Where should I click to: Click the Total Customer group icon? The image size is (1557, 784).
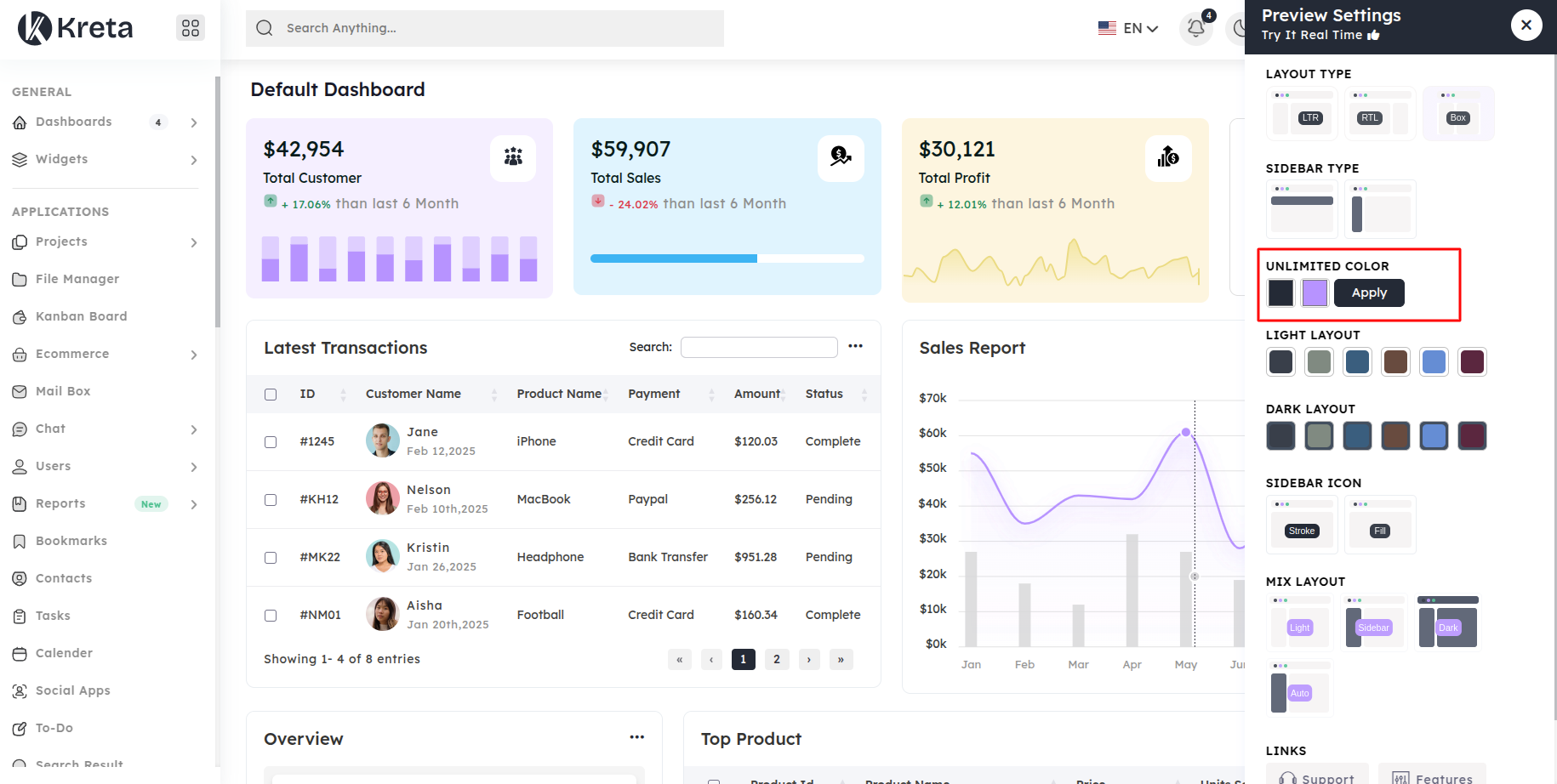pos(513,157)
